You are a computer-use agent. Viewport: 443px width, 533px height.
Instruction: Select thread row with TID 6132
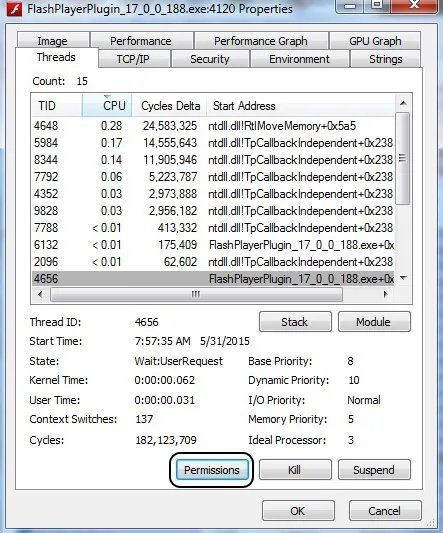(x=213, y=245)
